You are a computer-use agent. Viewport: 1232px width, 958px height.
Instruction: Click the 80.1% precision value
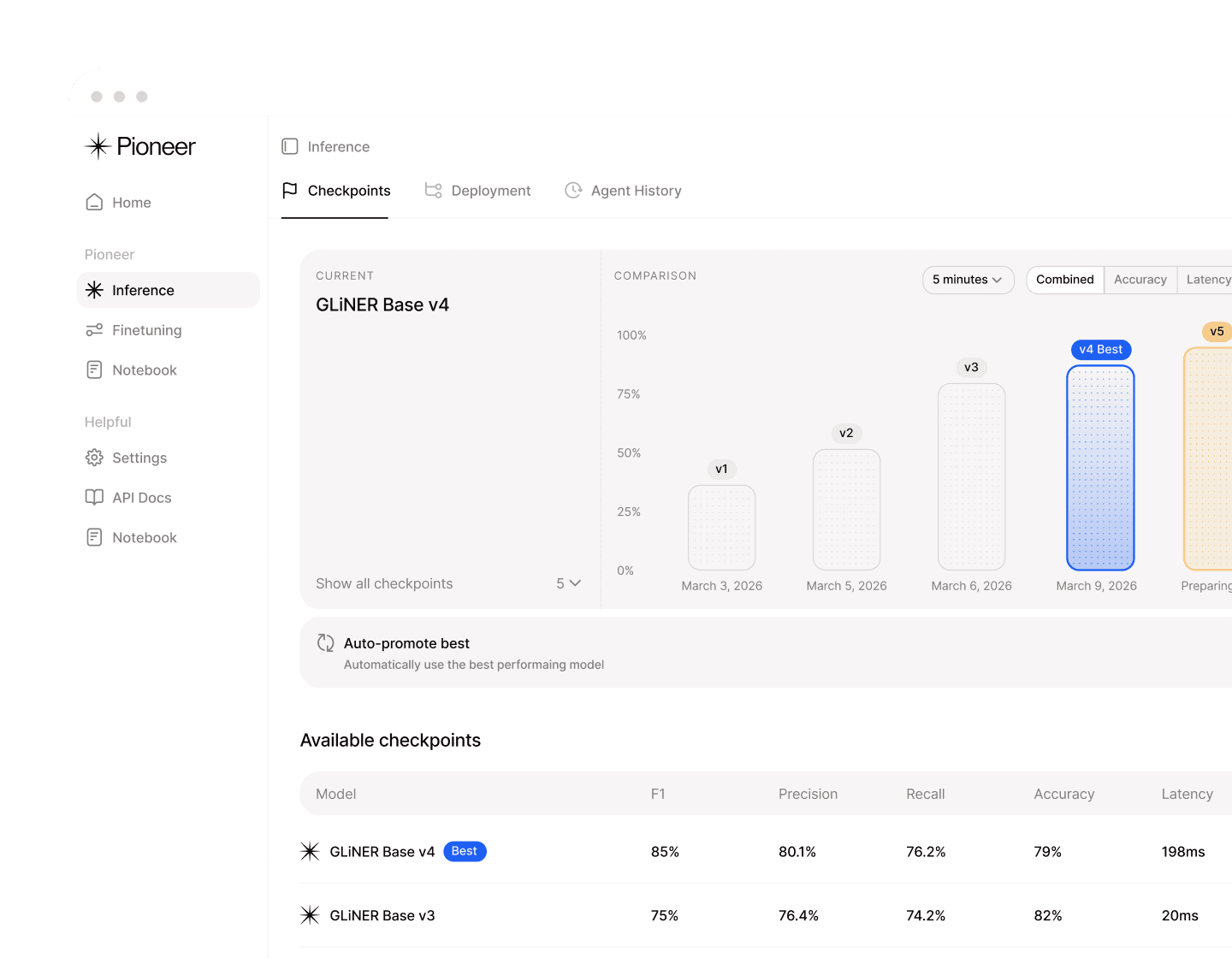pyautogui.click(x=797, y=852)
